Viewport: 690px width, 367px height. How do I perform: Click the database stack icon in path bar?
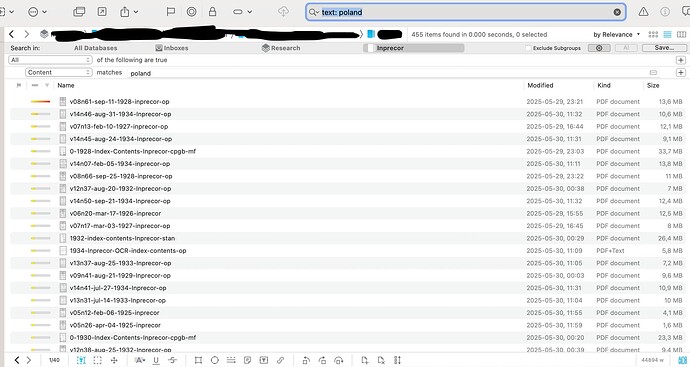click(44, 34)
